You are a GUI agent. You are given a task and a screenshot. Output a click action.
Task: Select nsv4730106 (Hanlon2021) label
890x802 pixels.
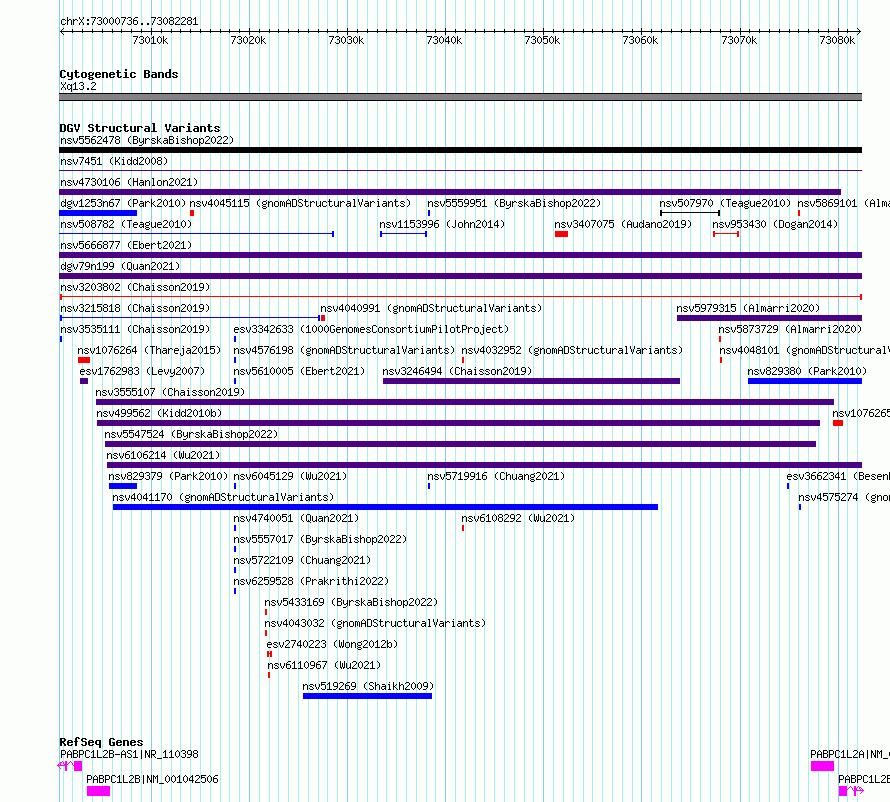pyautogui.click(x=129, y=182)
